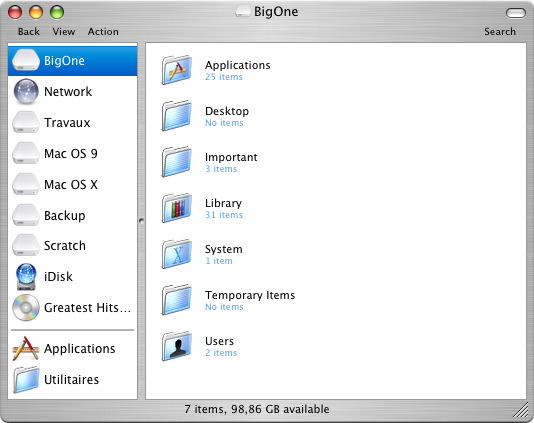Open the Action menu in toolbar
The height and width of the screenshot is (423, 534).
[x=103, y=31]
